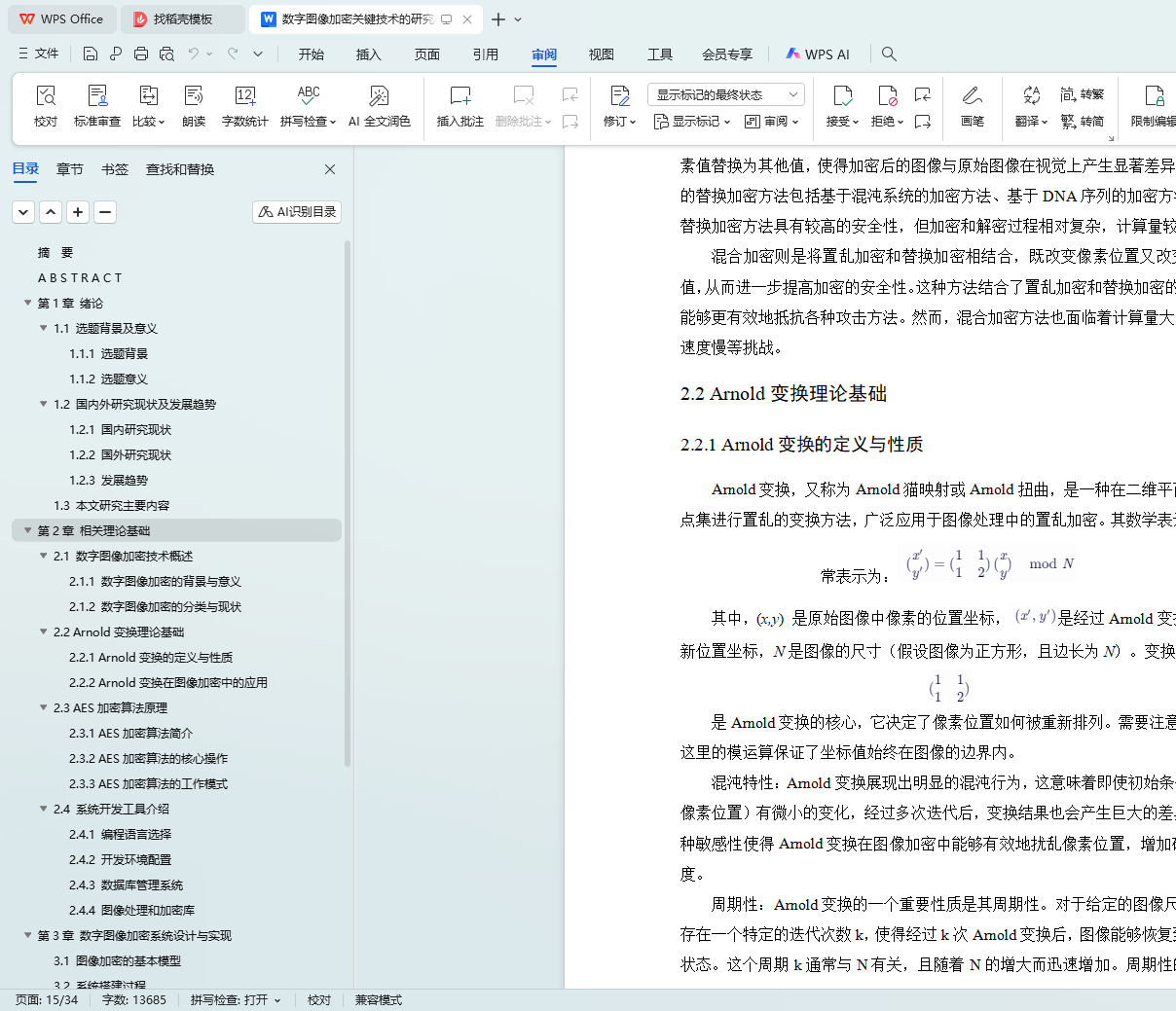Convert simplified to traditional with 转繁
1176x1011 pixels.
(x=1082, y=94)
